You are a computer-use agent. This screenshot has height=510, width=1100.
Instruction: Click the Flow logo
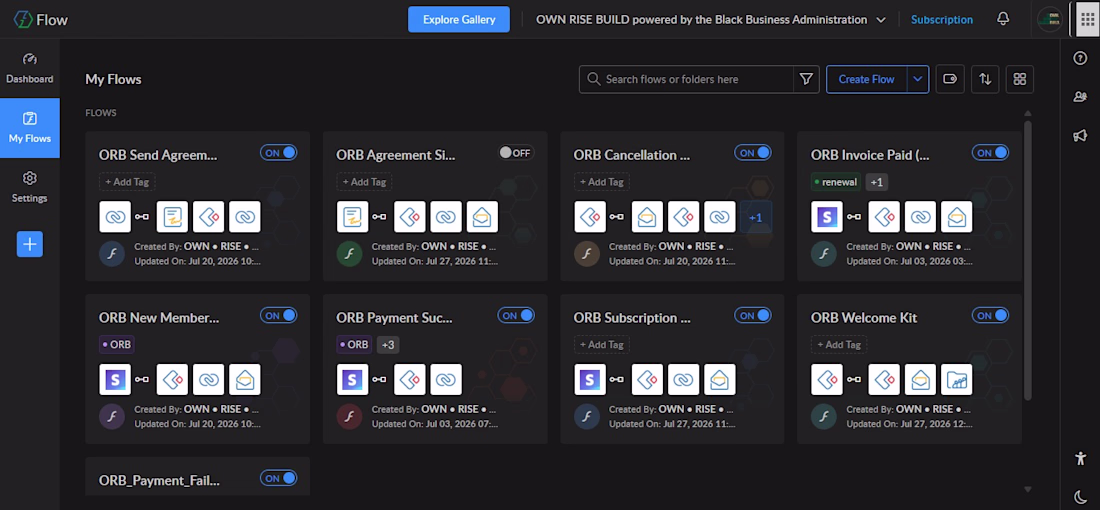coord(41,20)
